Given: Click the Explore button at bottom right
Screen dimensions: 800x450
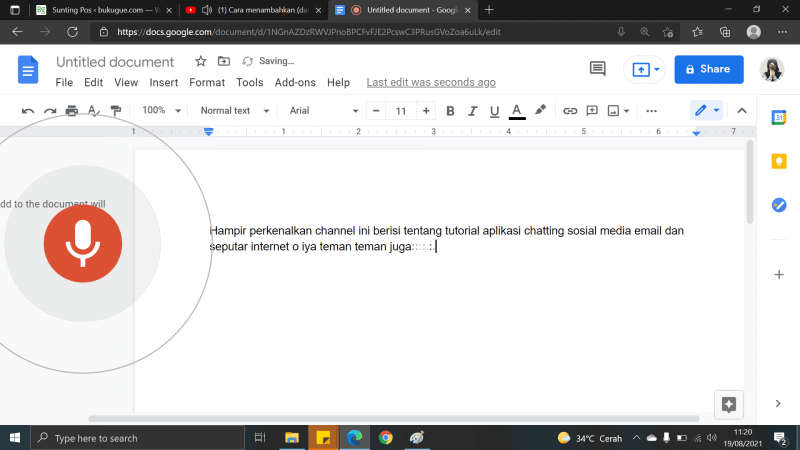Looking at the screenshot, I should 729,405.
